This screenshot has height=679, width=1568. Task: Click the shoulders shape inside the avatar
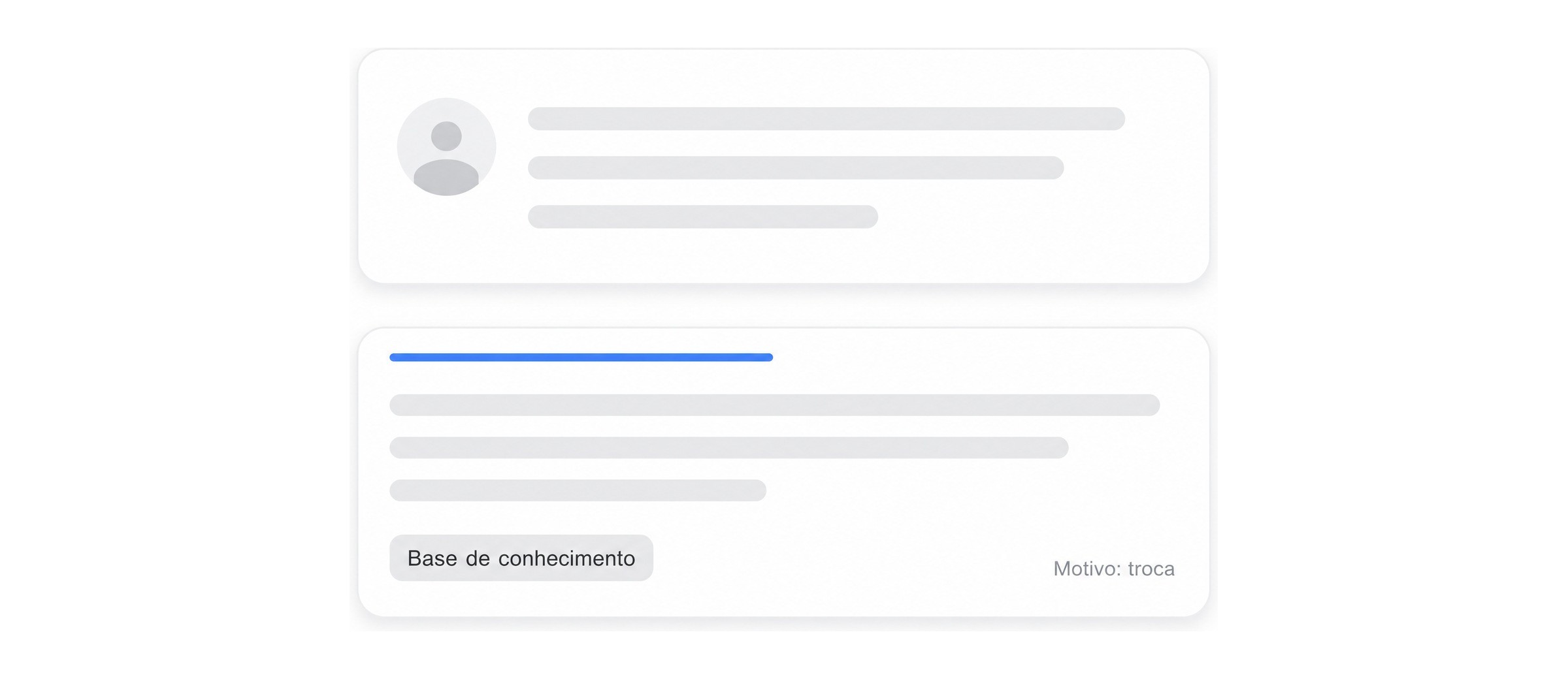[x=446, y=177]
